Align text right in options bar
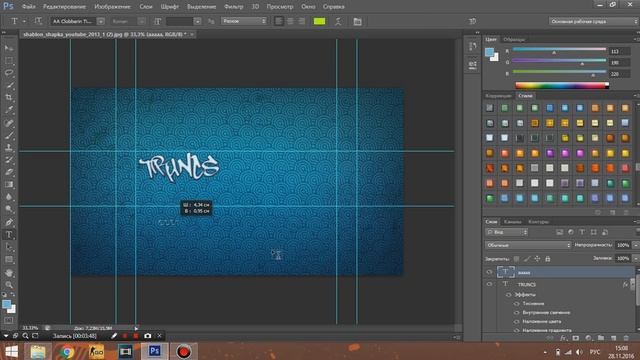The height and width of the screenshot is (360, 640). click(x=301, y=21)
